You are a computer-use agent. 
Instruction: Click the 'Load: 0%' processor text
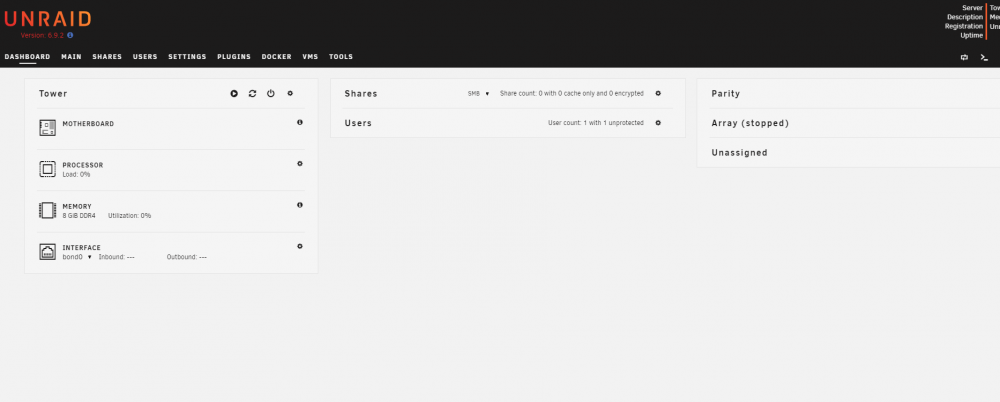click(77, 174)
